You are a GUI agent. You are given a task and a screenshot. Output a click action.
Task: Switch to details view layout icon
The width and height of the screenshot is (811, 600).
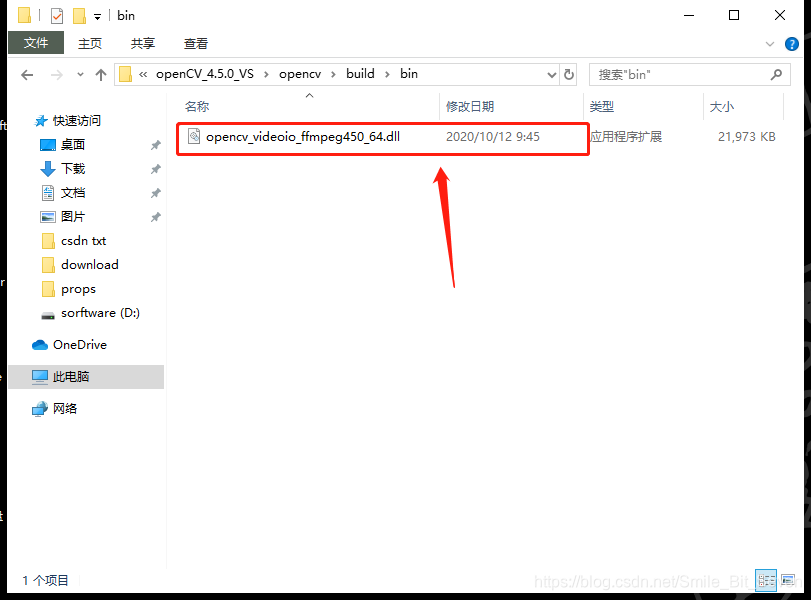coord(766,580)
